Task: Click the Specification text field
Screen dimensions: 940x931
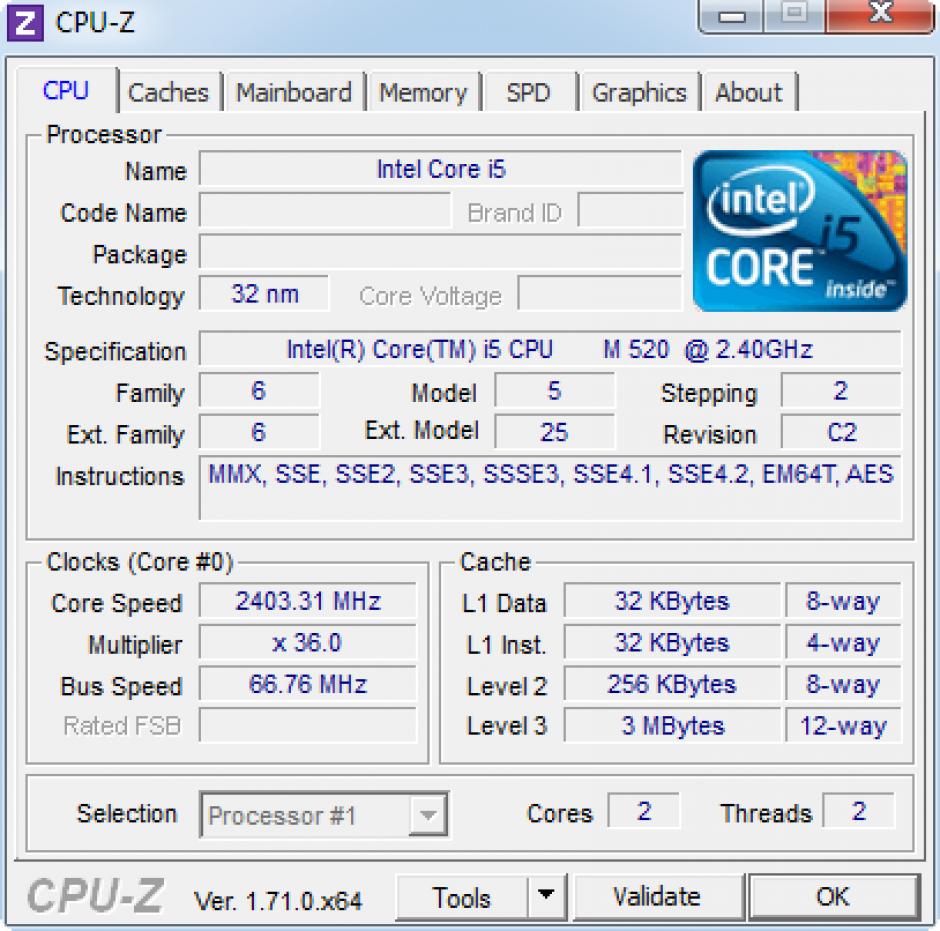Action: coord(549,350)
